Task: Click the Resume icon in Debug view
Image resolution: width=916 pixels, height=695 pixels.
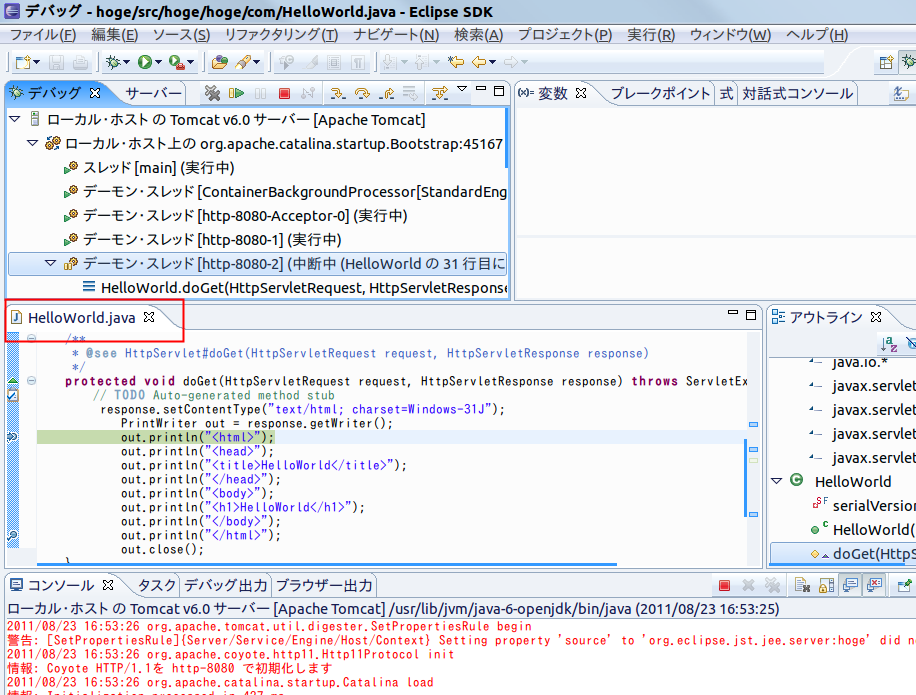Action: pyautogui.click(x=237, y=93)
